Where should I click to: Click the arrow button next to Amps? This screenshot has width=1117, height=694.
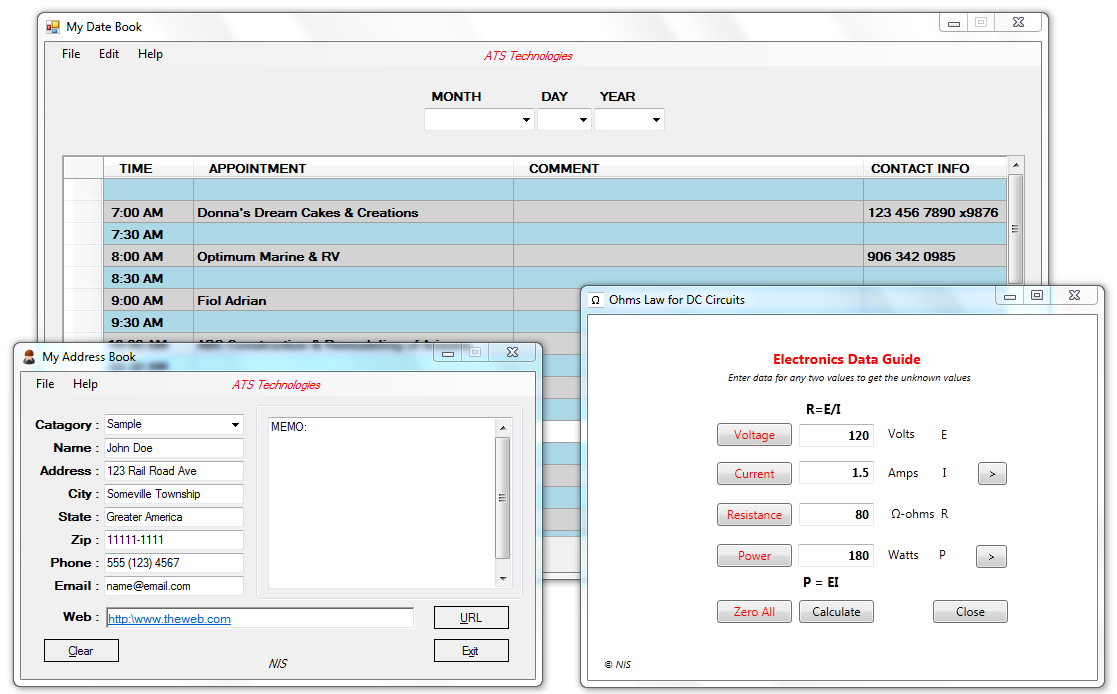pyautogui.click(x=991, y=474)
